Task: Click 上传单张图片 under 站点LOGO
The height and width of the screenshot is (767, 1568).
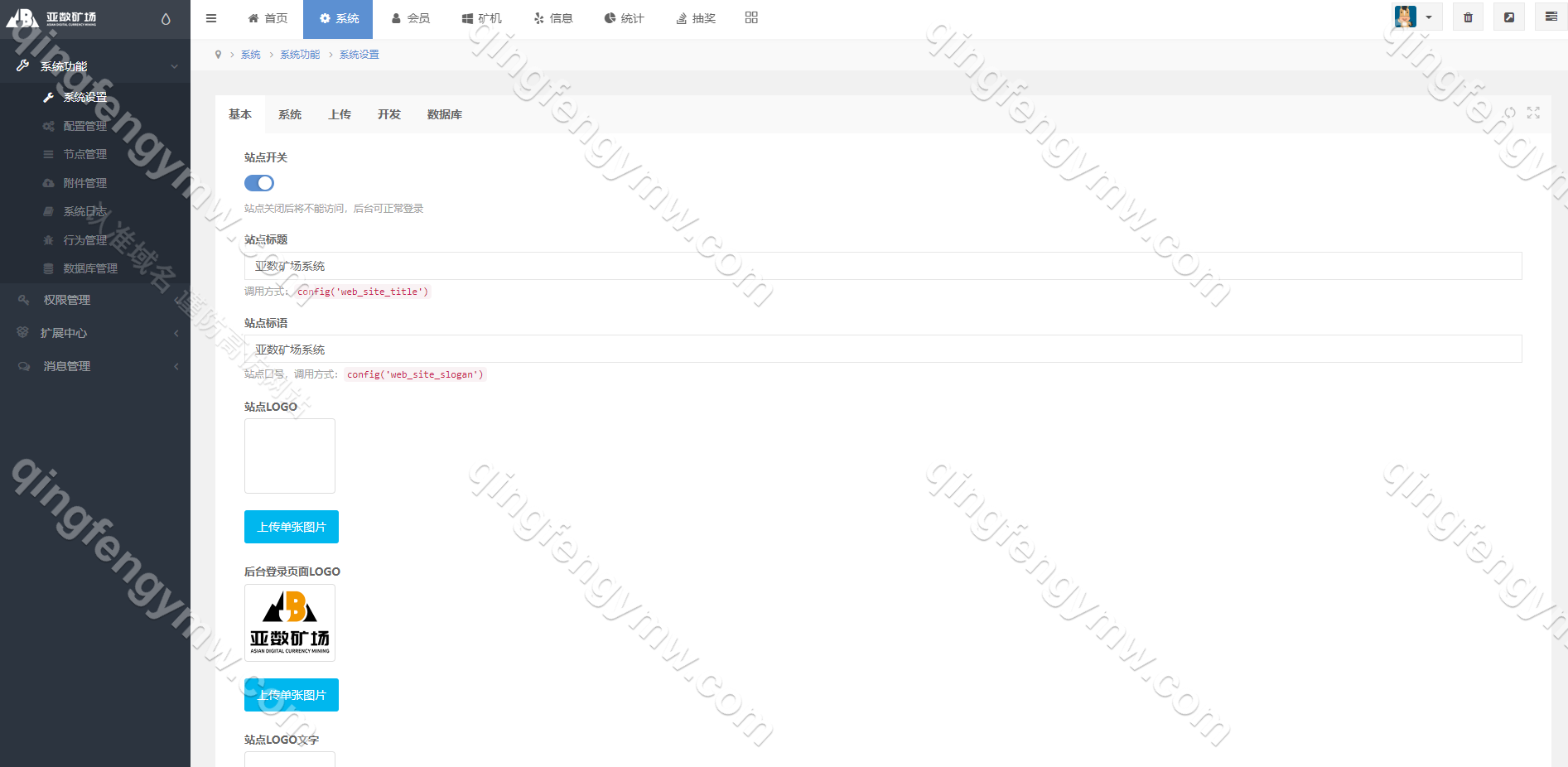Action: [292, 527]
